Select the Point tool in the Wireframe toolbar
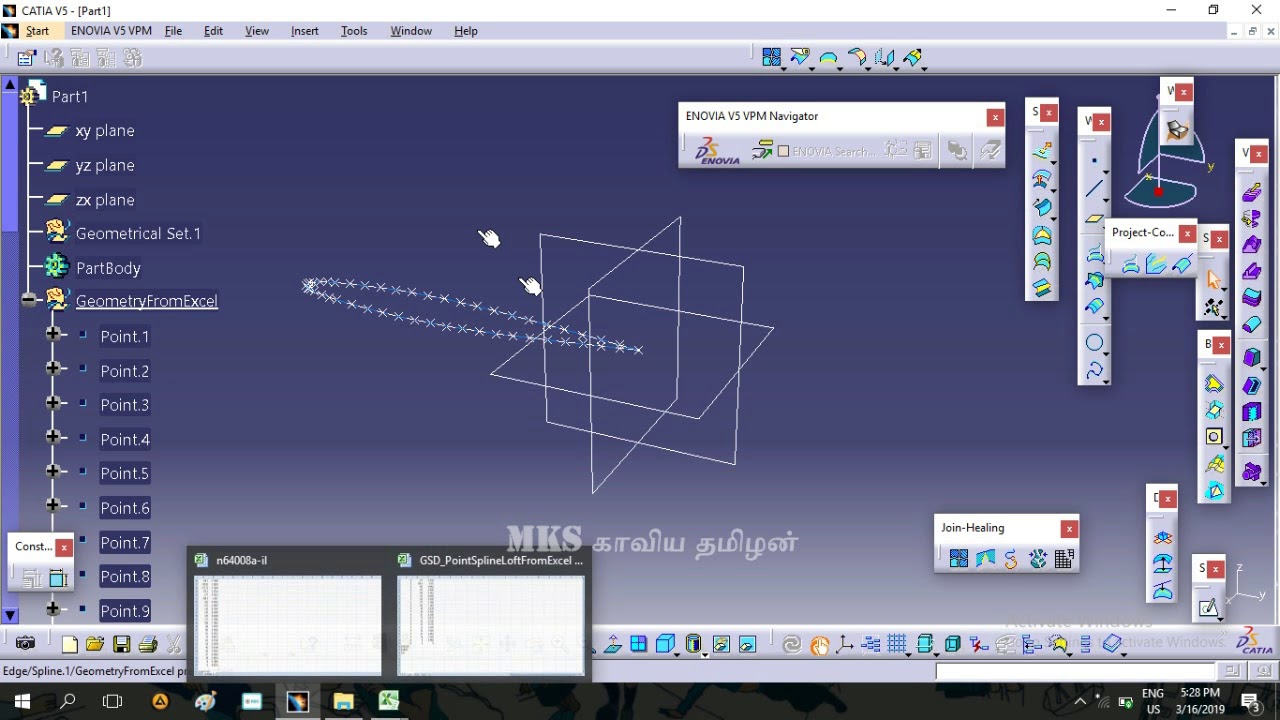 [x=1094, y=160]
